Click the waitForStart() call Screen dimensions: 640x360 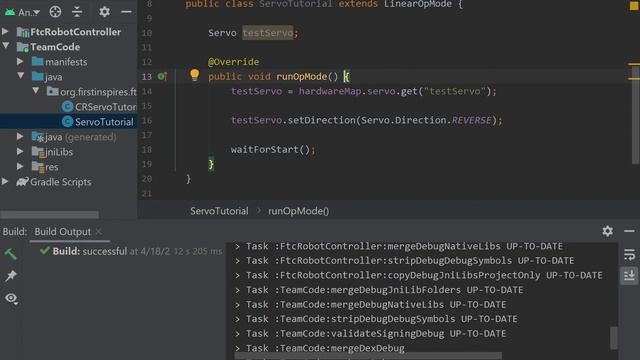pyautogui.click(x=273, y=149)
